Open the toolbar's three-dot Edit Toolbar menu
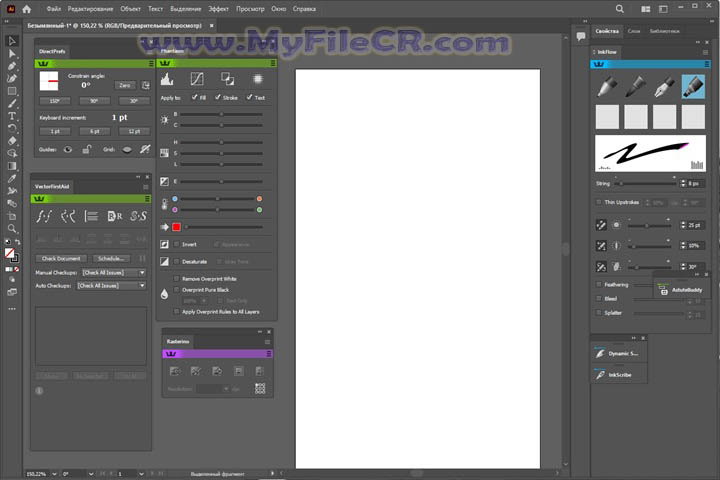This screenshot has height=480, width=720. coord(12,309)
